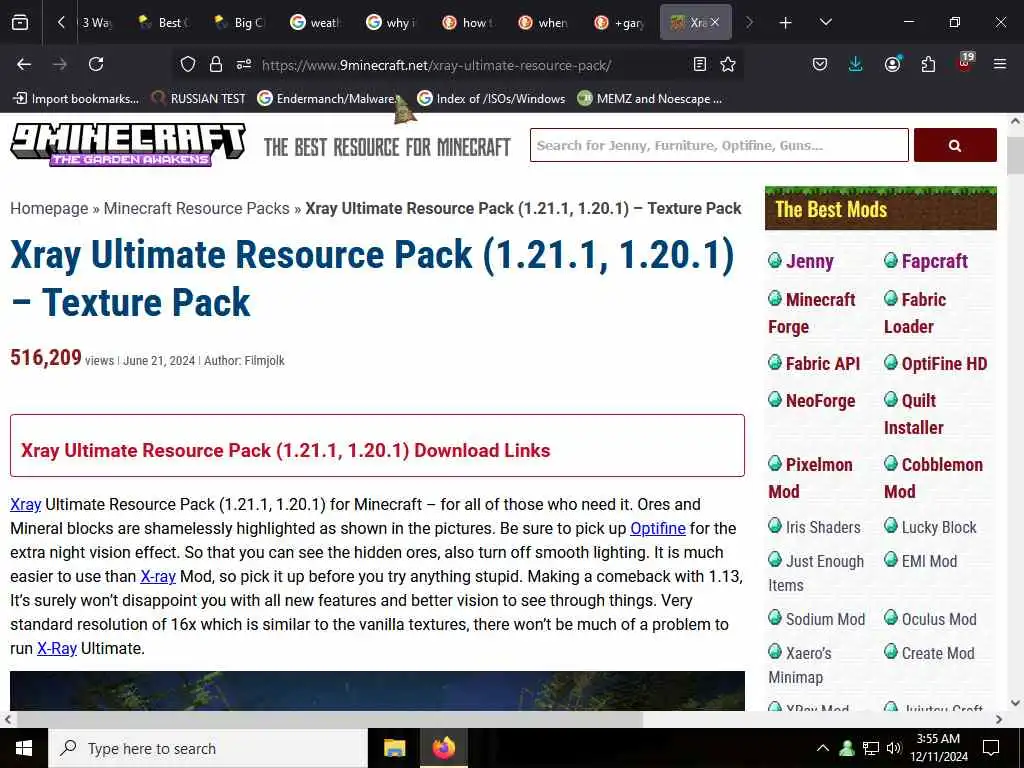Open Quilt Installer sidebar link
This screenshot has width=1024, height=768.
(914, 414)
